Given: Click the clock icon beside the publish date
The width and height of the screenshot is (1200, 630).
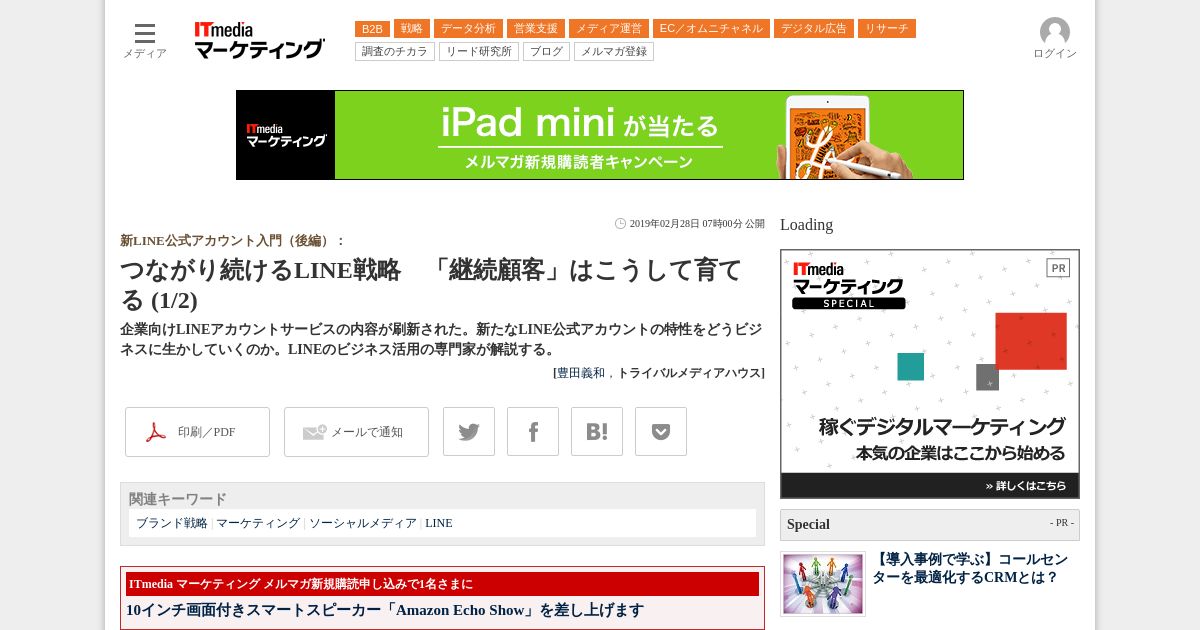Looking at the screenshot, I should click(620, 224).
